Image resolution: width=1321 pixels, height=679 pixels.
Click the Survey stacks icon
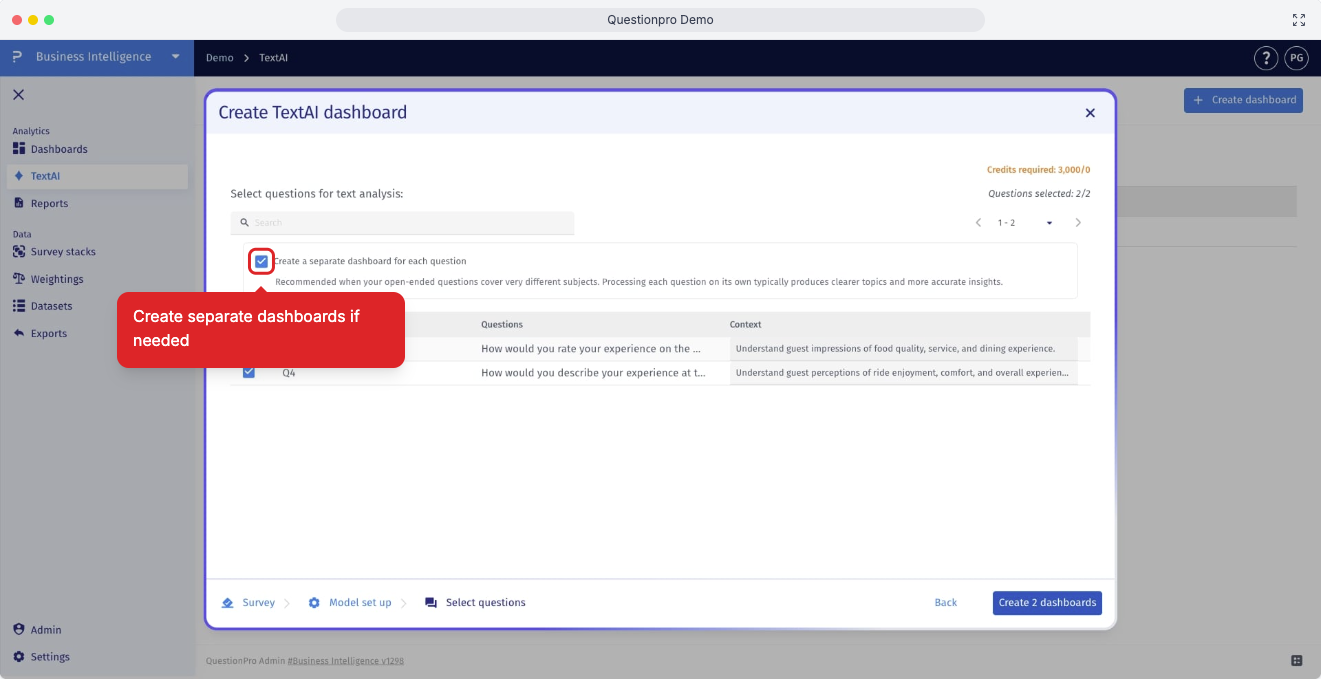coord(19,252)
